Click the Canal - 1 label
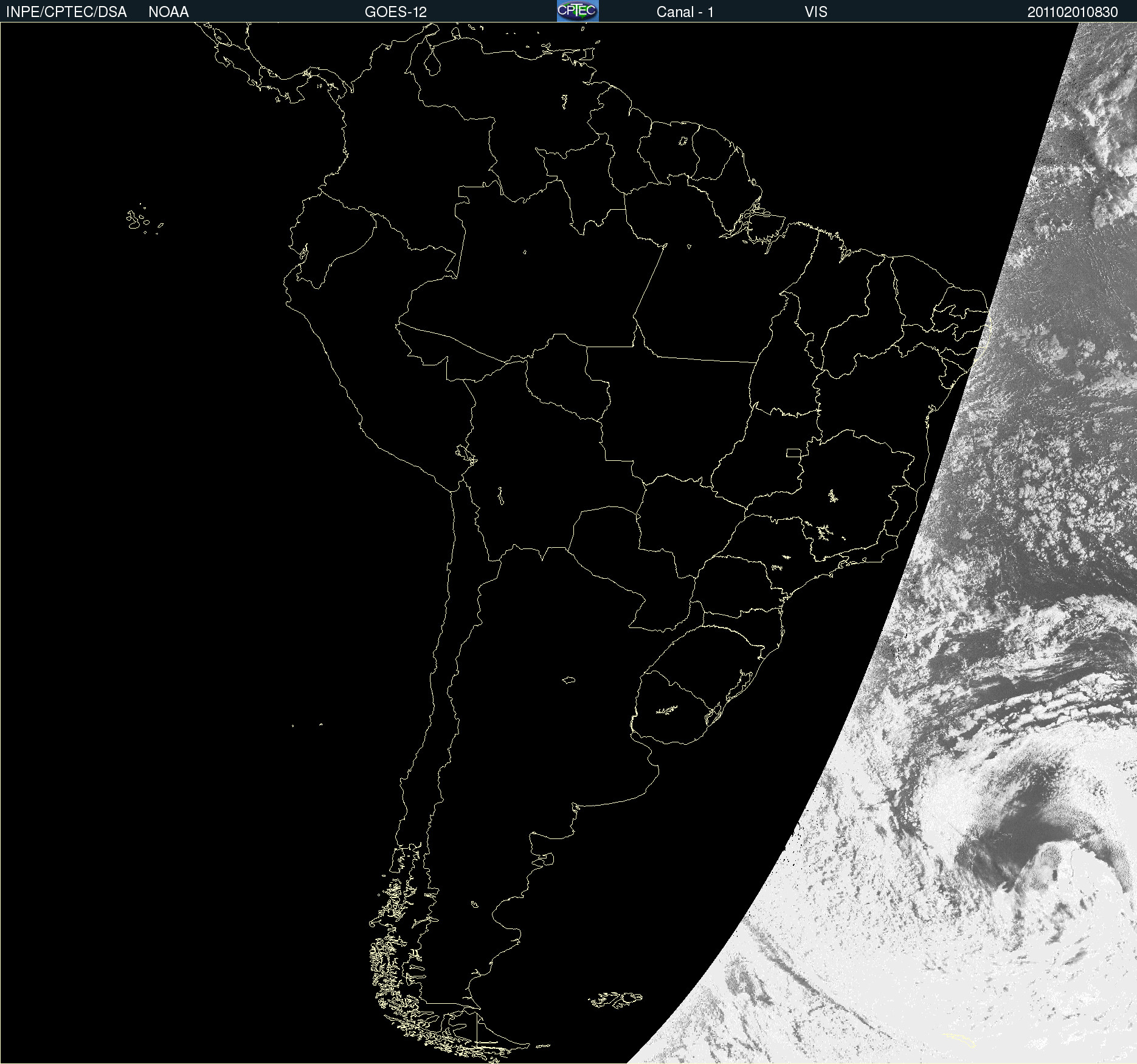The height and width of the screenshot is (1064, 1137). coord(685,12)
